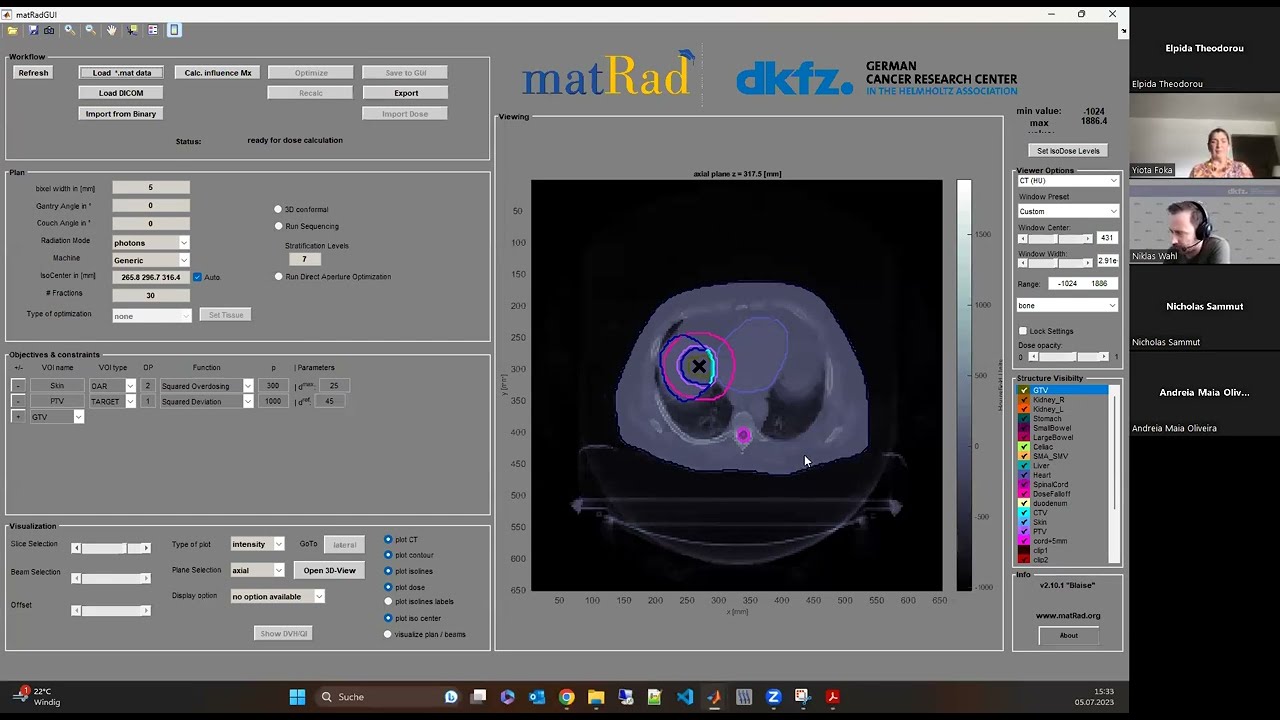Screen dimensions: 1280x720
Task: Open the Skin VOI type OAR dropdown
Action: click(x=112, y=386)
